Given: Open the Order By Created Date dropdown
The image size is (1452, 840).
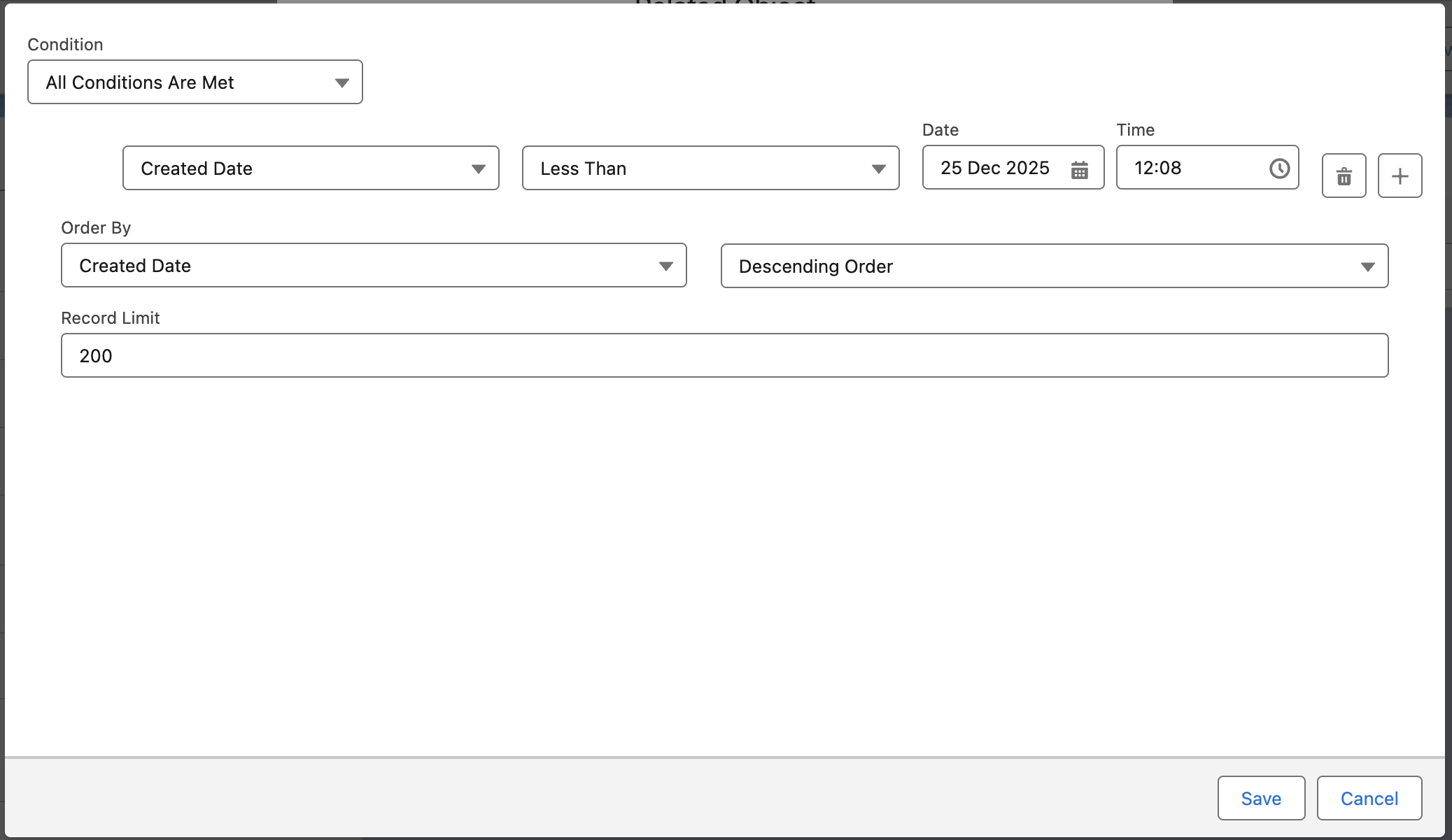Looking at the screenshot, I should coord(373,266).
